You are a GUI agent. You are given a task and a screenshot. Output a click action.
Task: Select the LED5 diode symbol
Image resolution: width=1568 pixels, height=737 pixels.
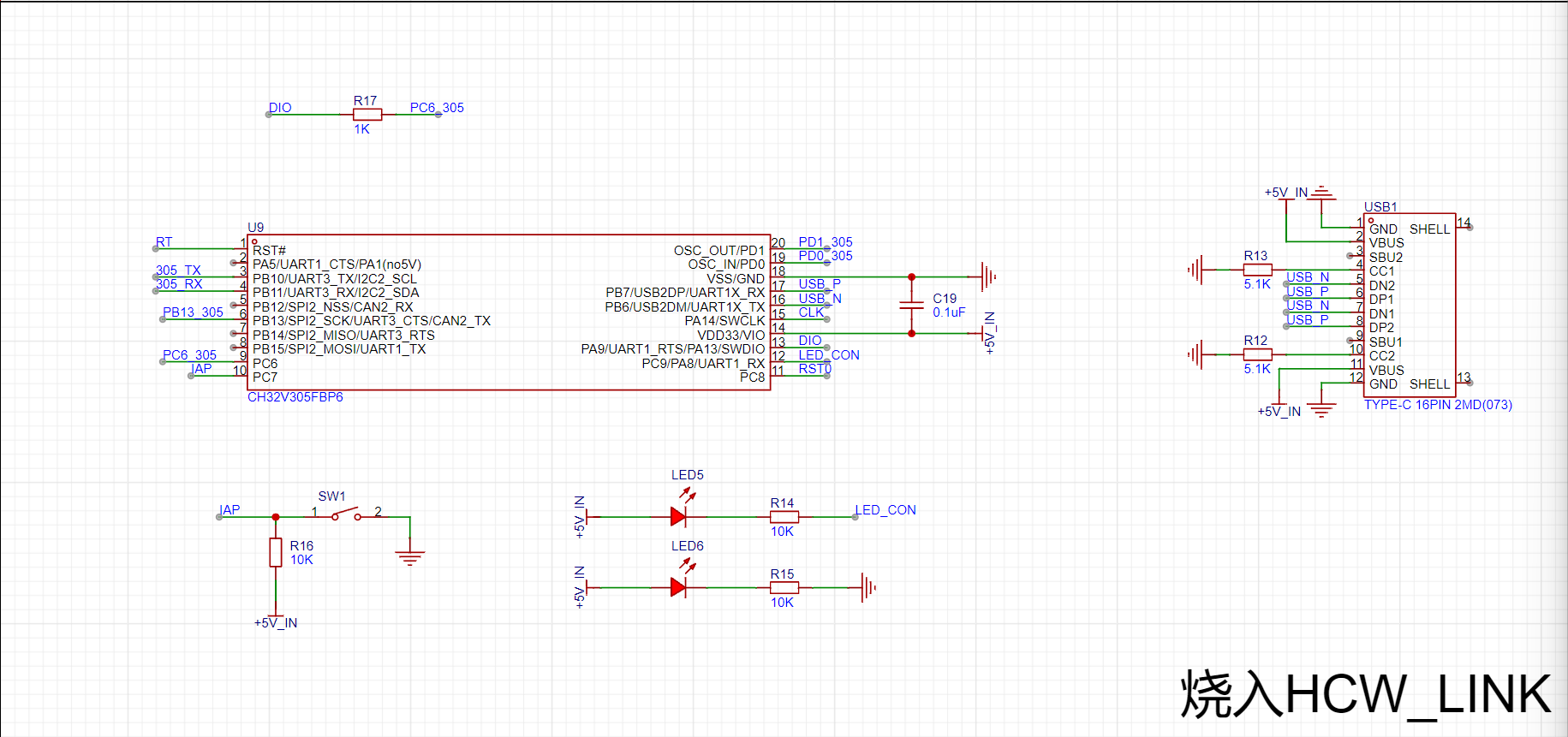tap(678, 516)
